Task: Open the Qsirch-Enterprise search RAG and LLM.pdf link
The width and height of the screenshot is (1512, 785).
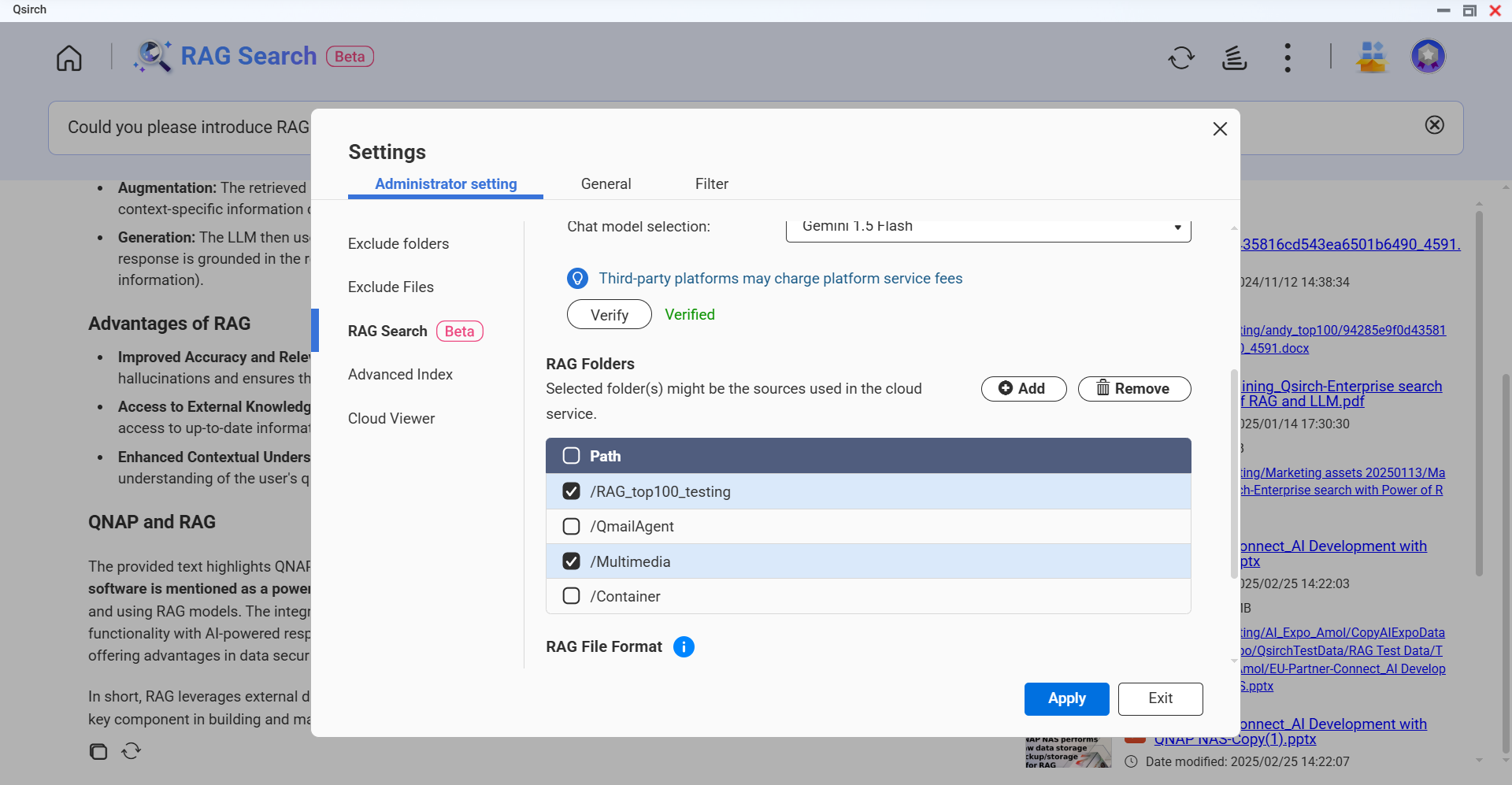Action: (x=1341, y=394)
